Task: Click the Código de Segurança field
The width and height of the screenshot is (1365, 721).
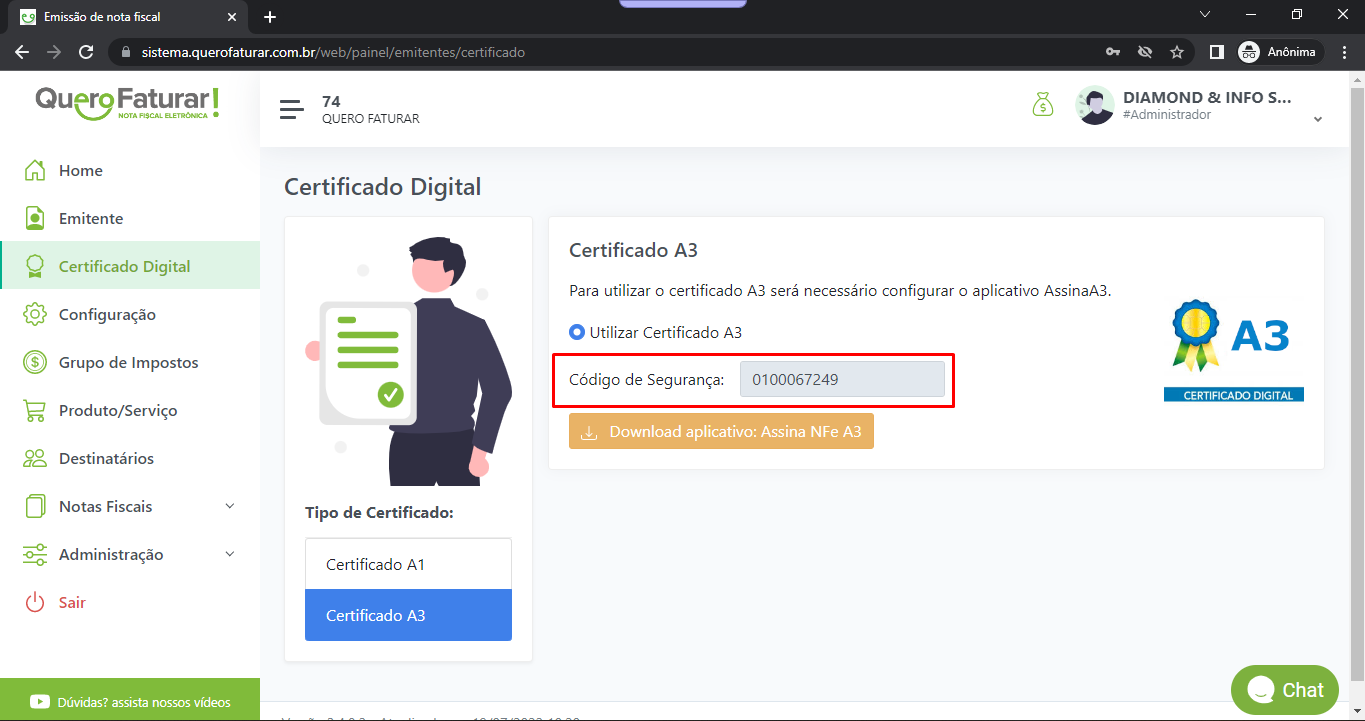Action: coord(842,379)
